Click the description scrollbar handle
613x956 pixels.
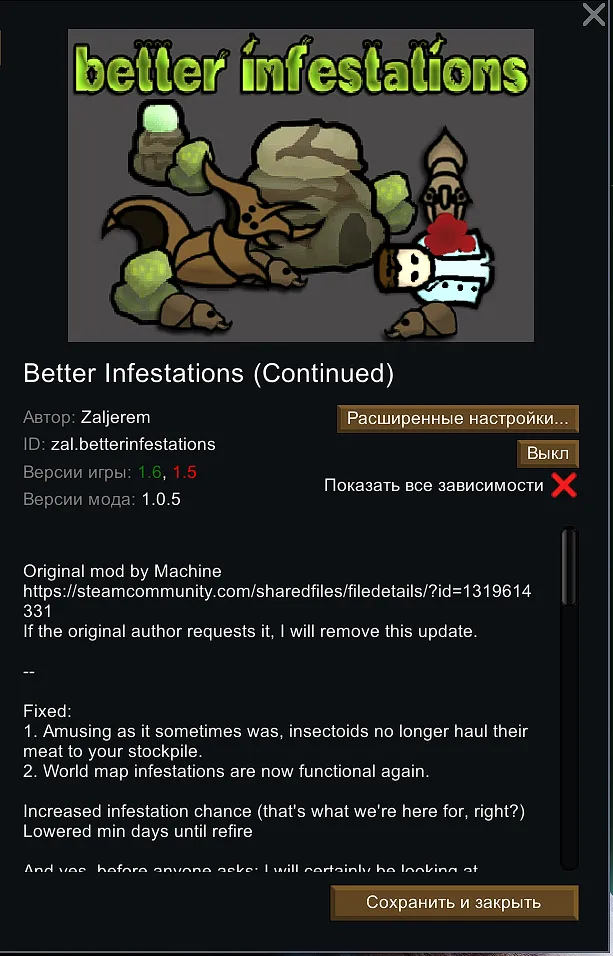[x=568, y=567]
